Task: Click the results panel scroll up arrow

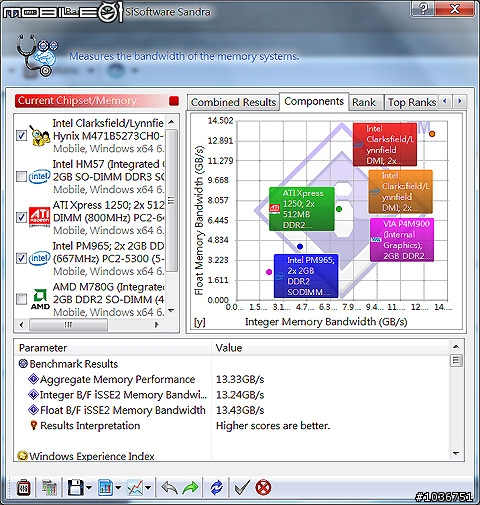Action: click(456, 347)
